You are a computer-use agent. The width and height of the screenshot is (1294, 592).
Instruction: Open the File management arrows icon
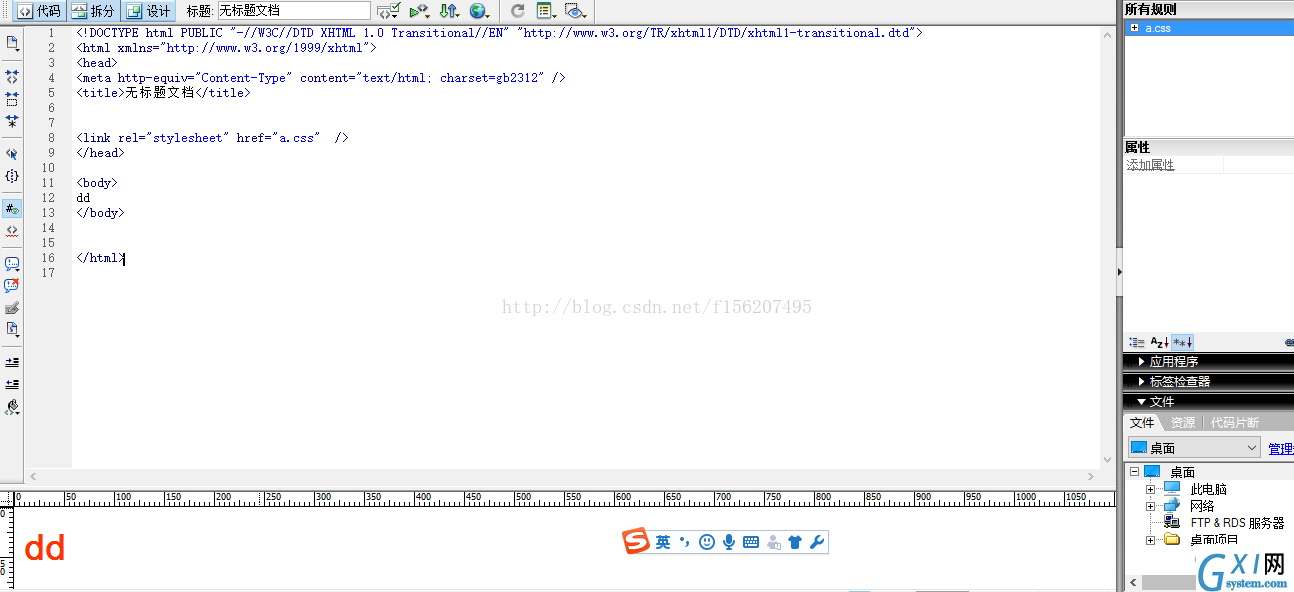tap(449, 11)
